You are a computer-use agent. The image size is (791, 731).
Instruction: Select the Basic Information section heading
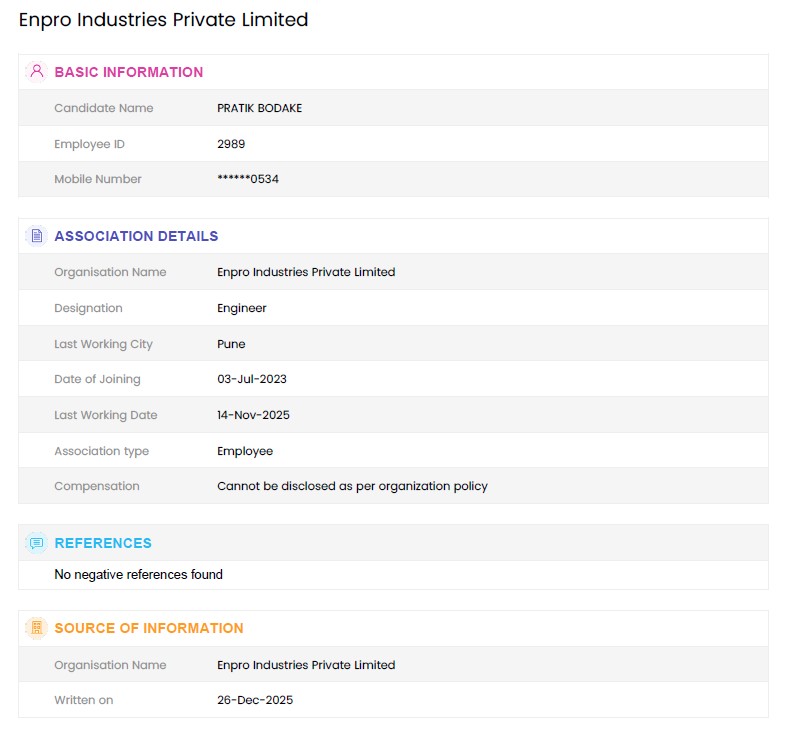pyautogui.click(x=128, y=72)
